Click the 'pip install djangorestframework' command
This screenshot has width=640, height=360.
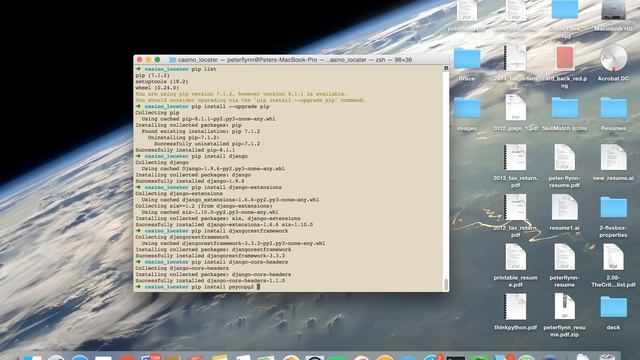212,231
